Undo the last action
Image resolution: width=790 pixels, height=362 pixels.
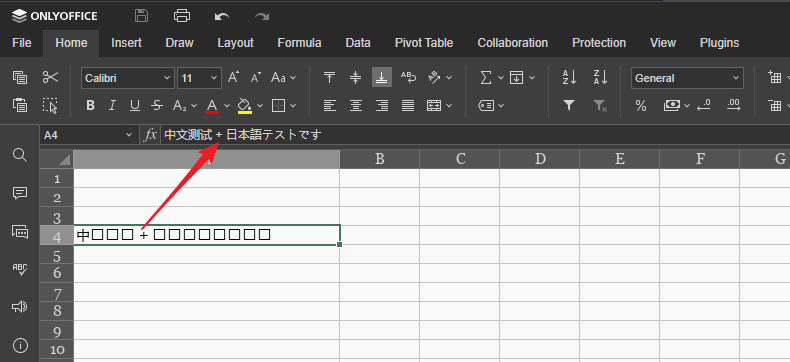222,17
